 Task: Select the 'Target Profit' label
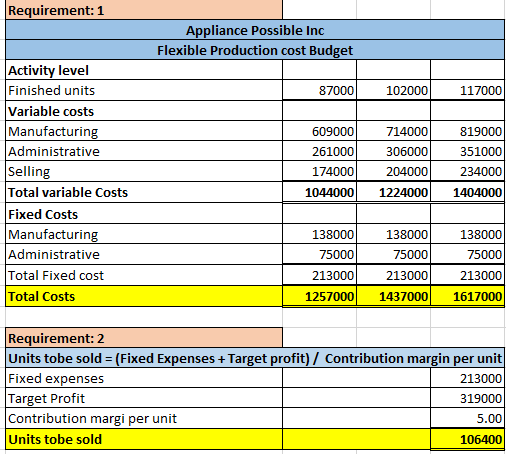click(144, 398)
